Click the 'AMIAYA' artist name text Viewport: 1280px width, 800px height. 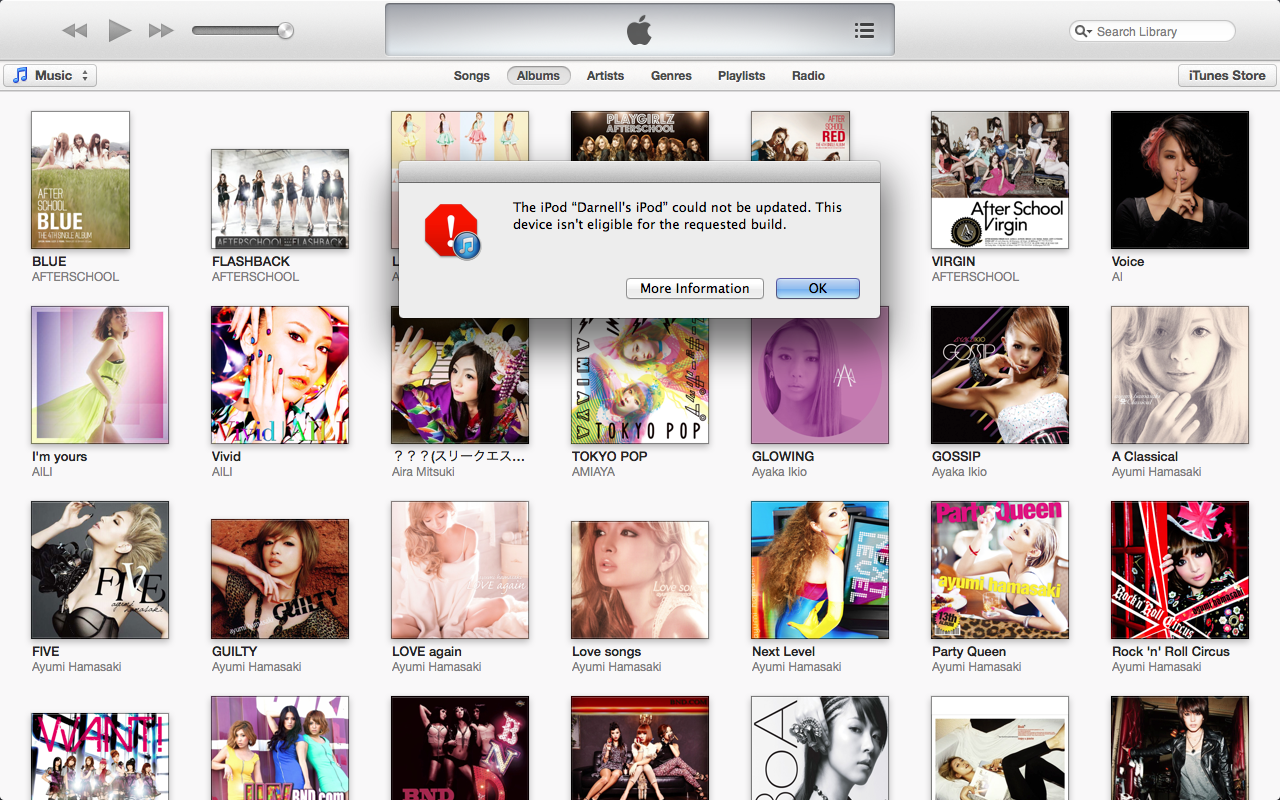click(x=594, y=472)
